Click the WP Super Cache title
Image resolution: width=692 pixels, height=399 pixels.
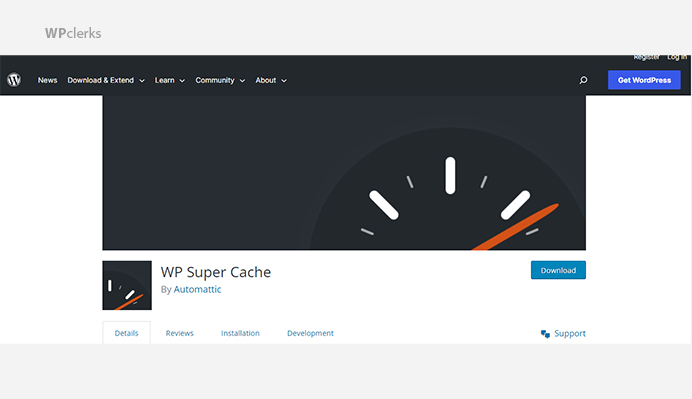(x=216, y=272)
